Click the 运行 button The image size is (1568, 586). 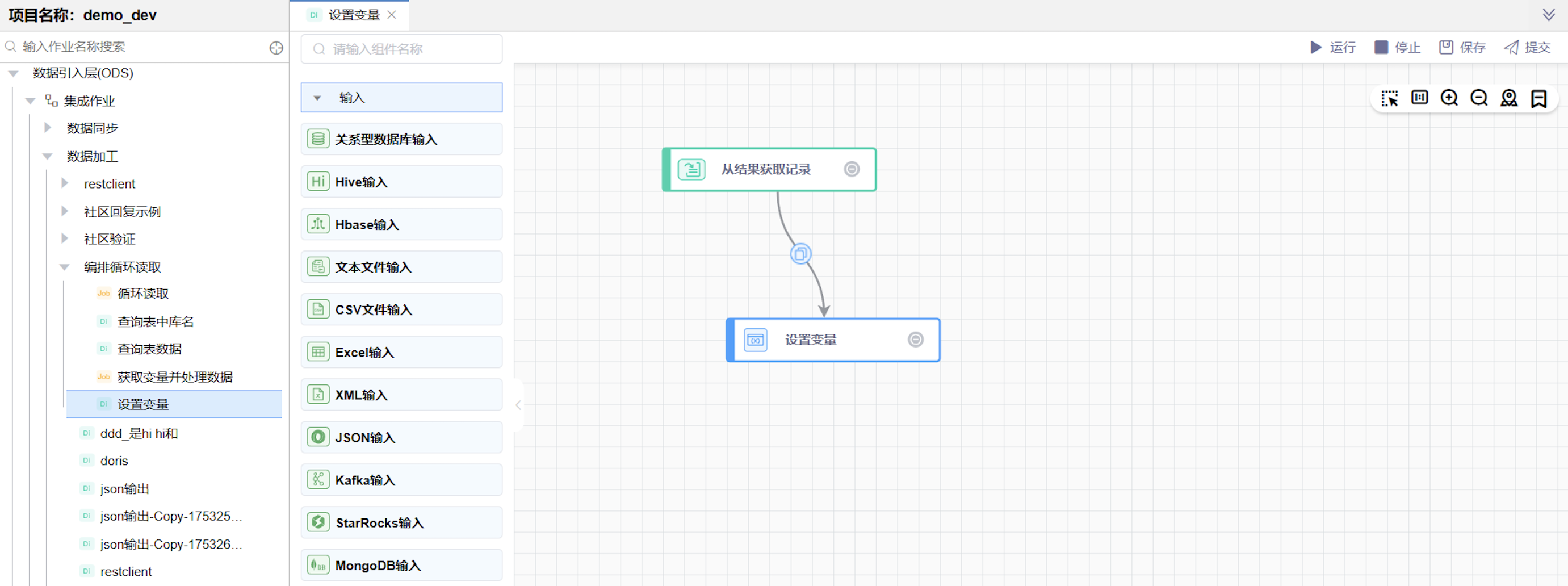(1333, 48)
